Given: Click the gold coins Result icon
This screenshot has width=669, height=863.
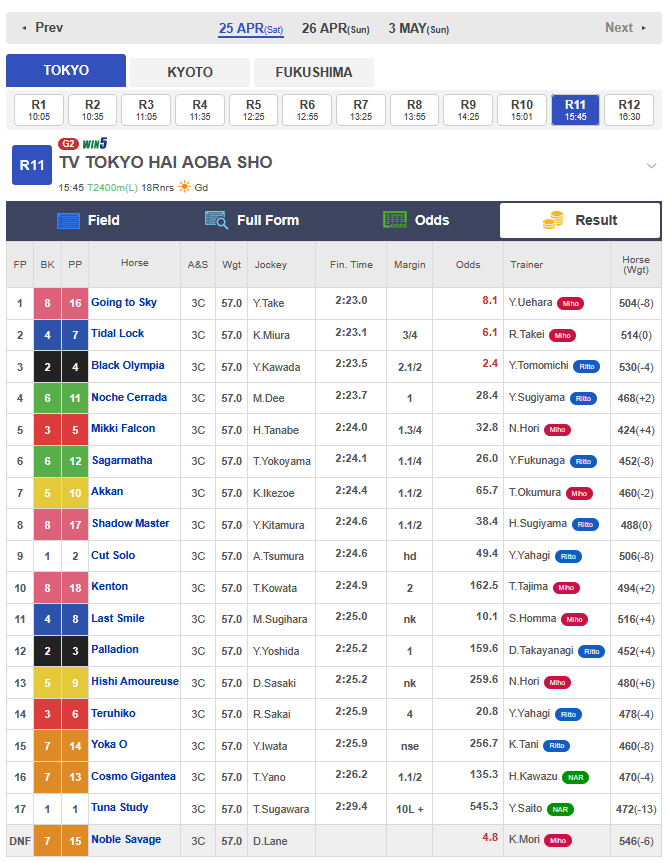Looking at the screenshot, I should click(x=553, y=220).
